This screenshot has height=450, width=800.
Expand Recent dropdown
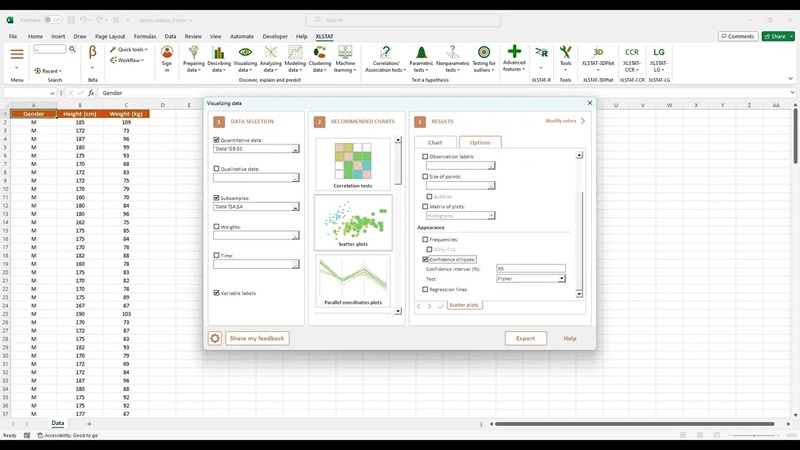click(48, 71)
